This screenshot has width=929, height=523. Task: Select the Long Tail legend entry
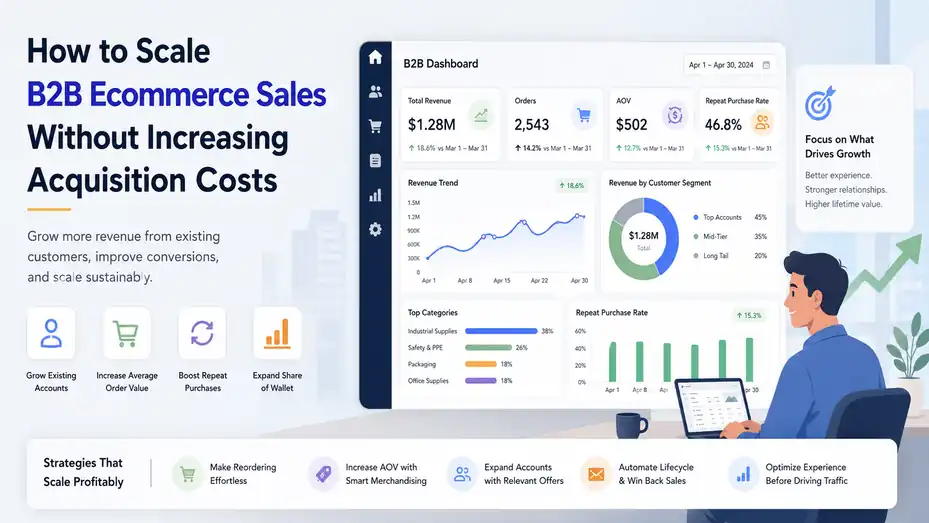point(729,256)
